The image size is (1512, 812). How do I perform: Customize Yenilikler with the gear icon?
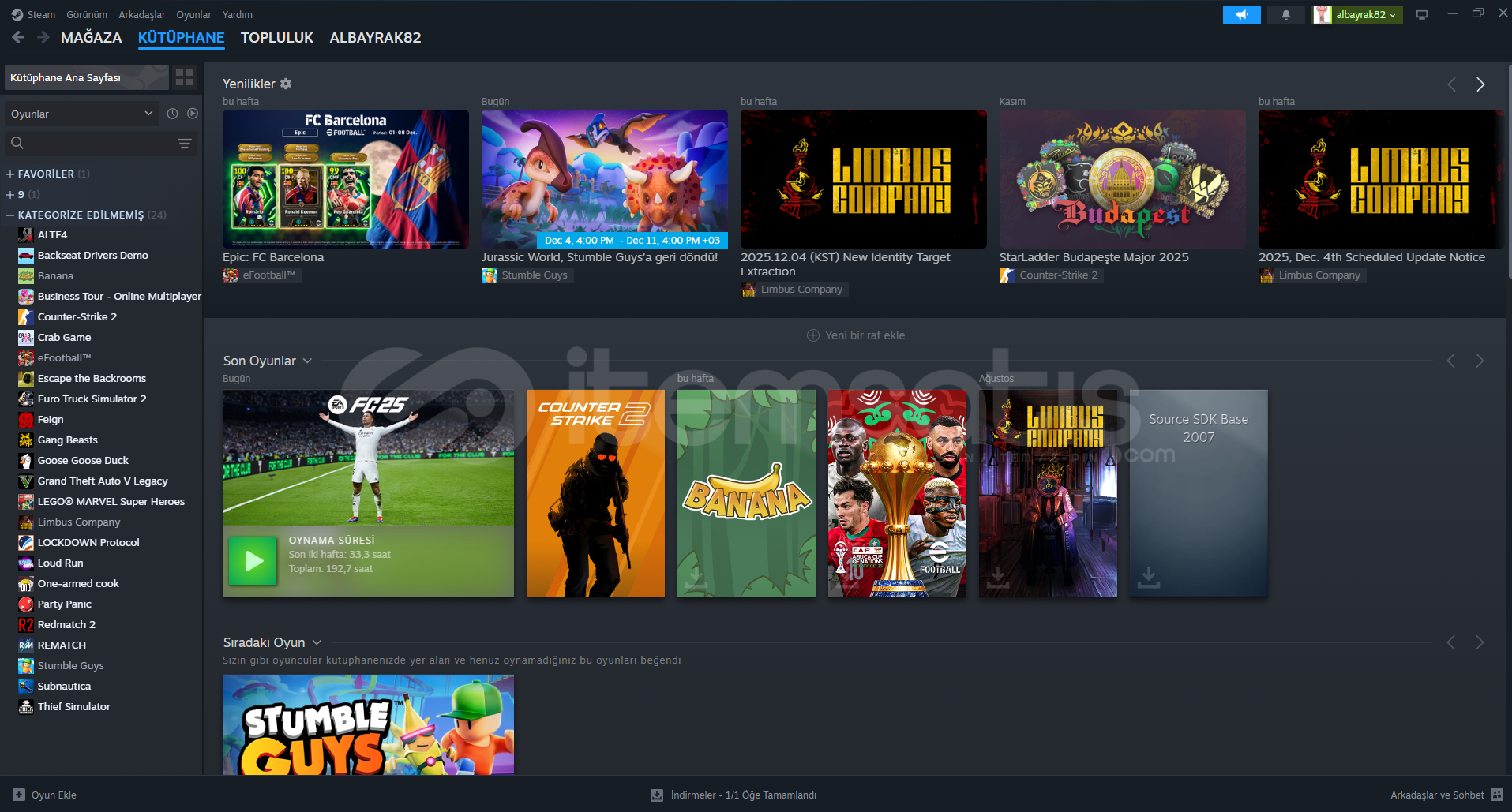[x=286, y=84]
